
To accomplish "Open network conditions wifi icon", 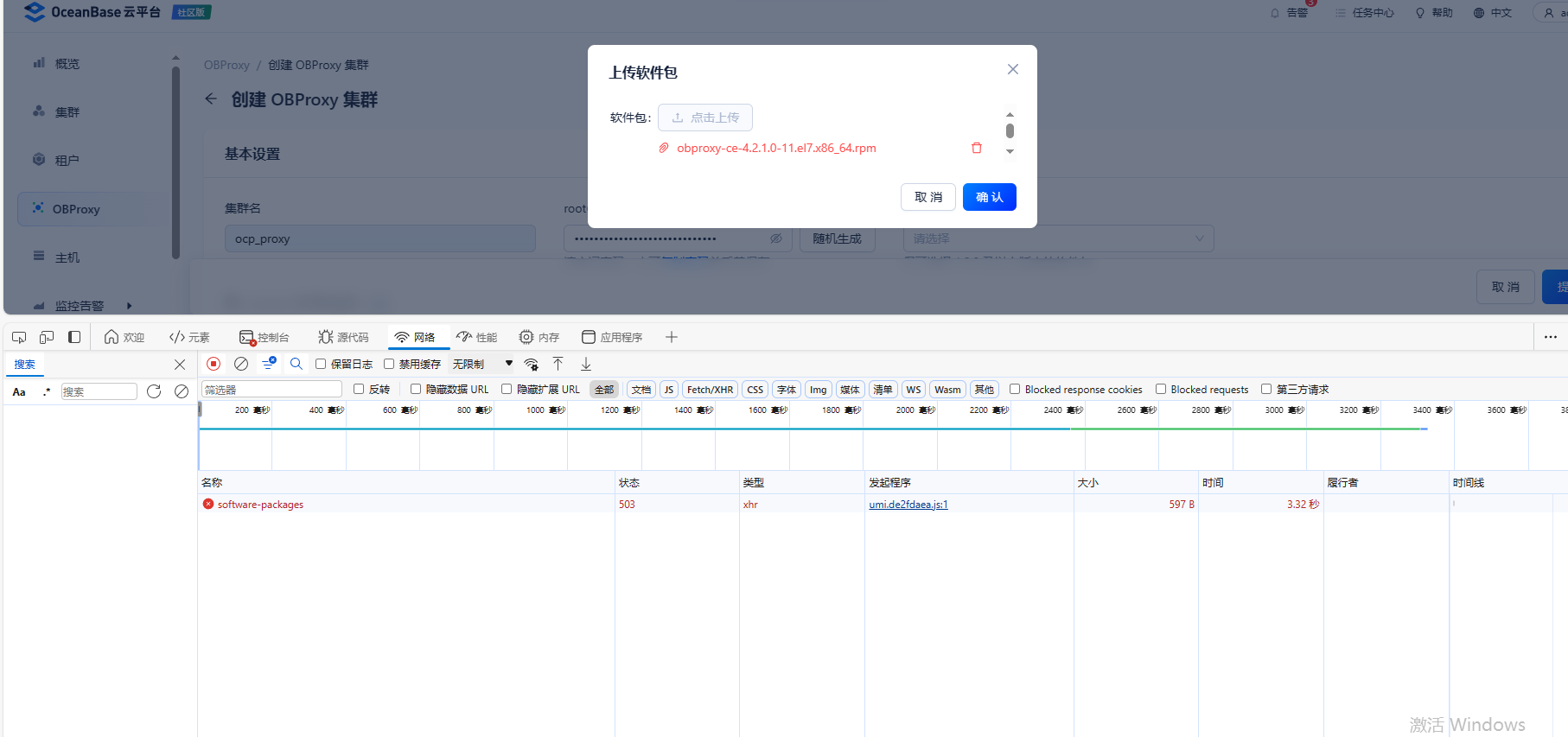I will (x=532, y=364).
